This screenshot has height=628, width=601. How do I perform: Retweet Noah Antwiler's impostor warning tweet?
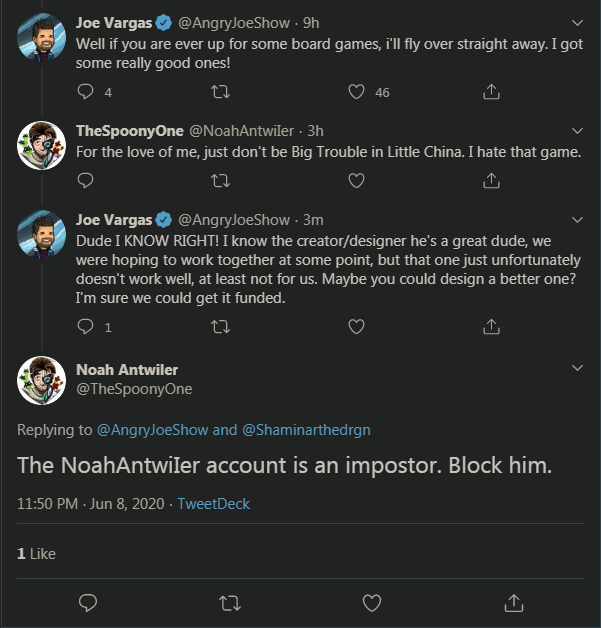click(229, 602)
